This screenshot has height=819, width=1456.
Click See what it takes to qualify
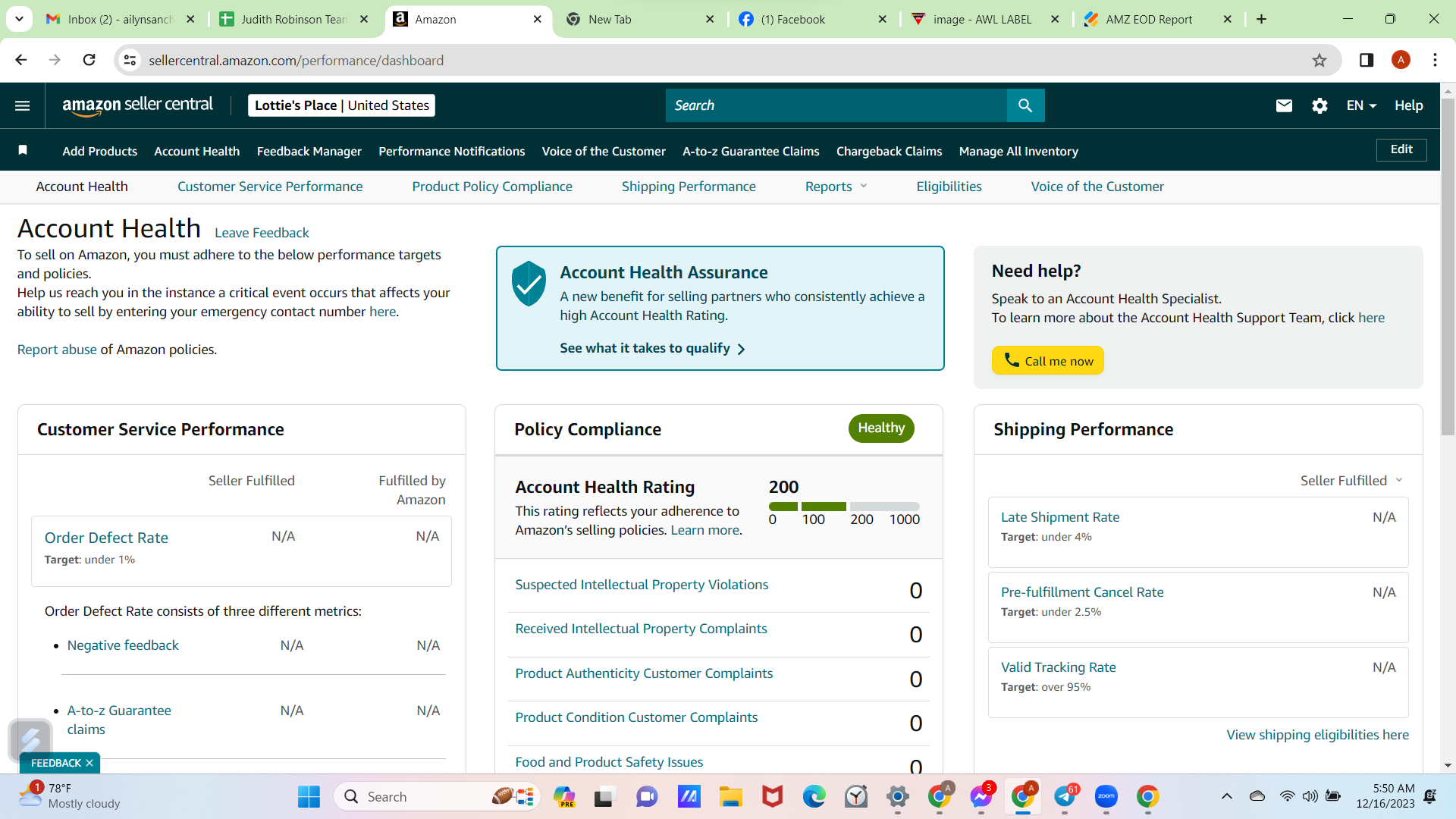pos(653,348)
